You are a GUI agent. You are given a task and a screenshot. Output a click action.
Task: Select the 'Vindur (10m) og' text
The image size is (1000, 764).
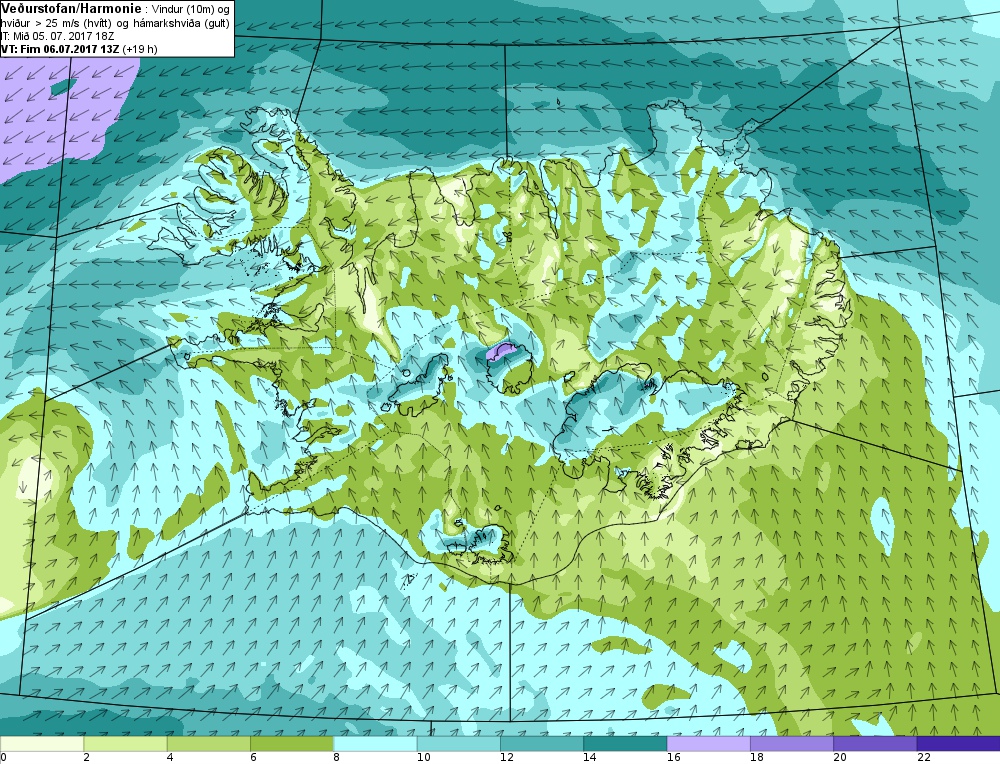[190, 10]
